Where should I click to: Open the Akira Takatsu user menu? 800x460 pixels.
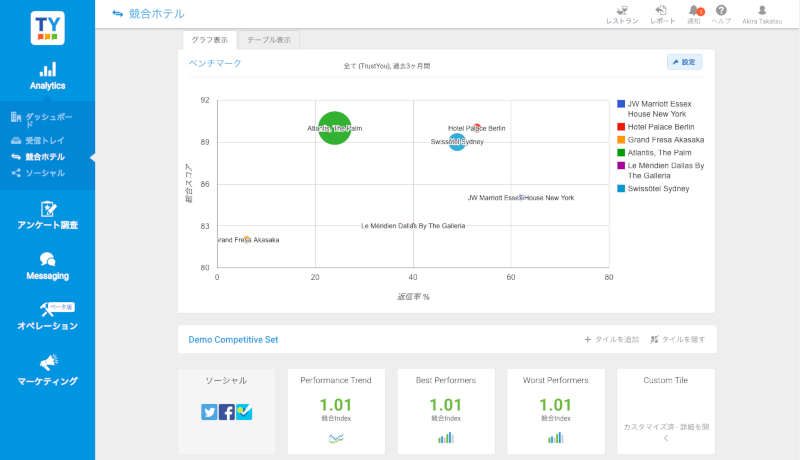[762, 15]
